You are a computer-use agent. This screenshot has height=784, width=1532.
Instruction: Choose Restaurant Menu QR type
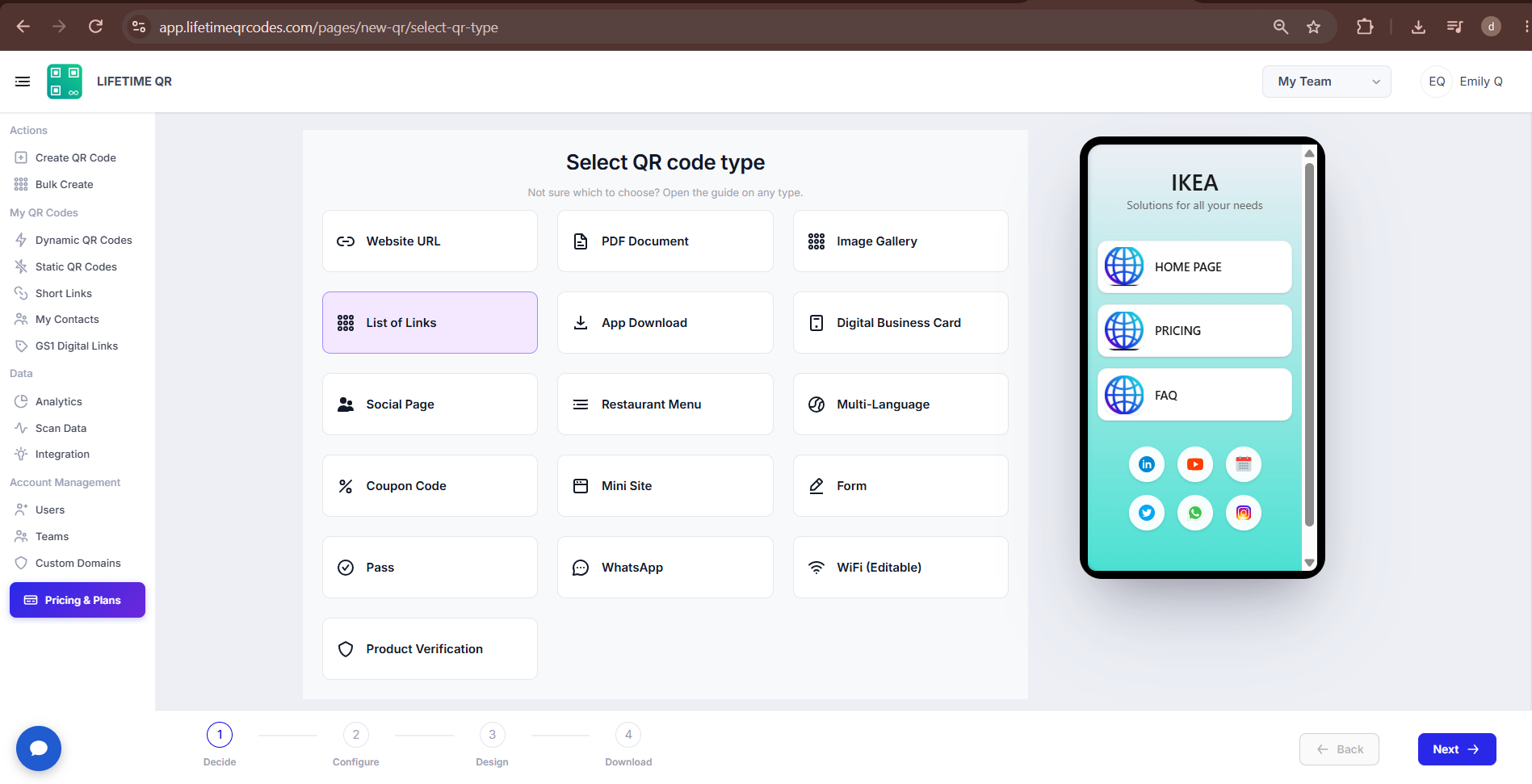[x=665, y=405]
